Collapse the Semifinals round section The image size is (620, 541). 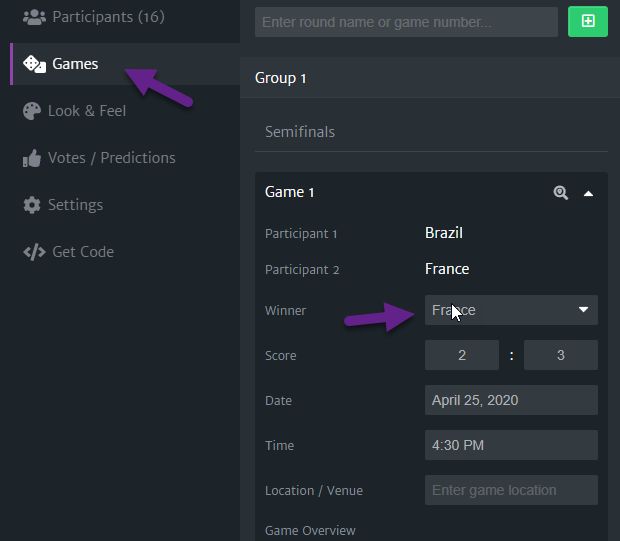coord(431,132)
